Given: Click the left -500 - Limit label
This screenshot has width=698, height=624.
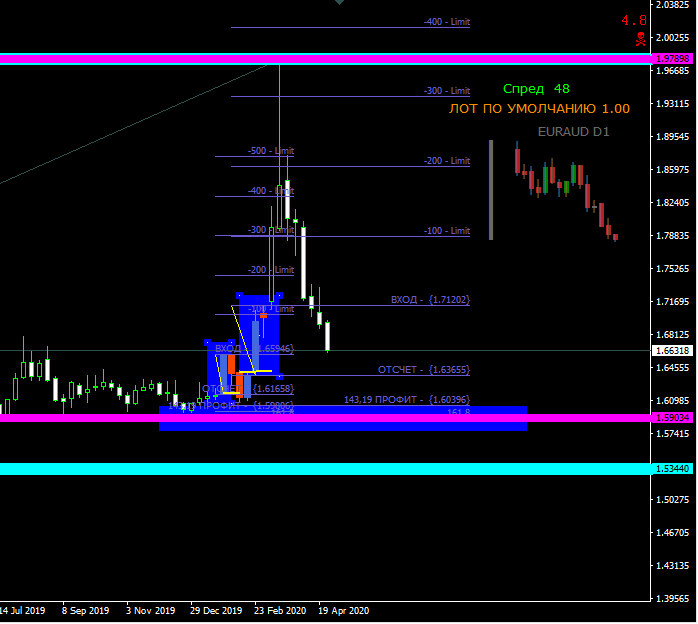Looking at the screenshot, I should pyautogui.click(x=271, y=151).
